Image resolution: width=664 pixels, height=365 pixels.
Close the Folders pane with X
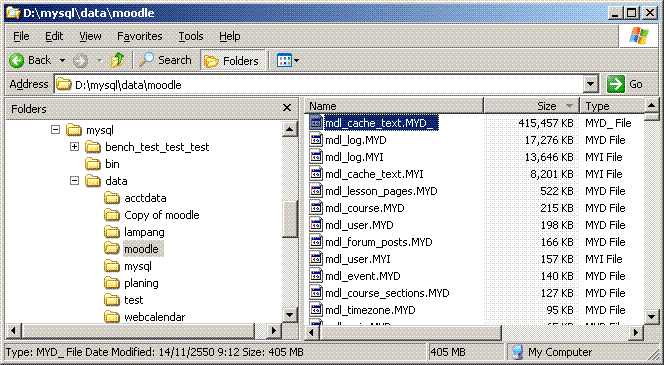click(287, 108)
